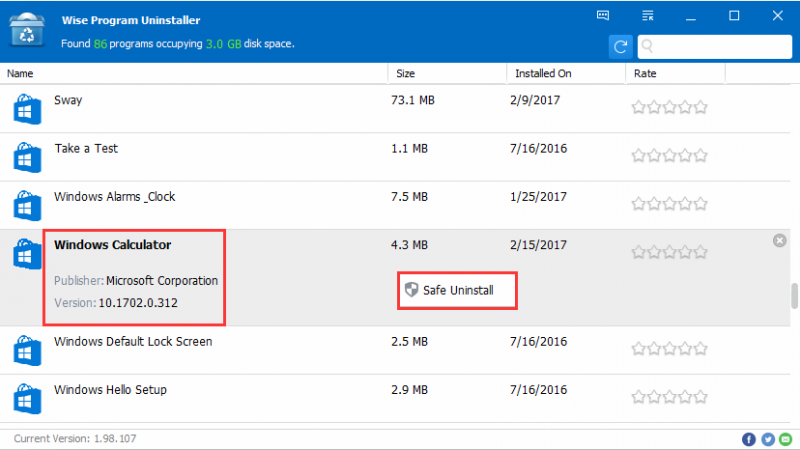Click the 4.3 MB size value
This screenshot has width=800, height=450.
point(409,245)
